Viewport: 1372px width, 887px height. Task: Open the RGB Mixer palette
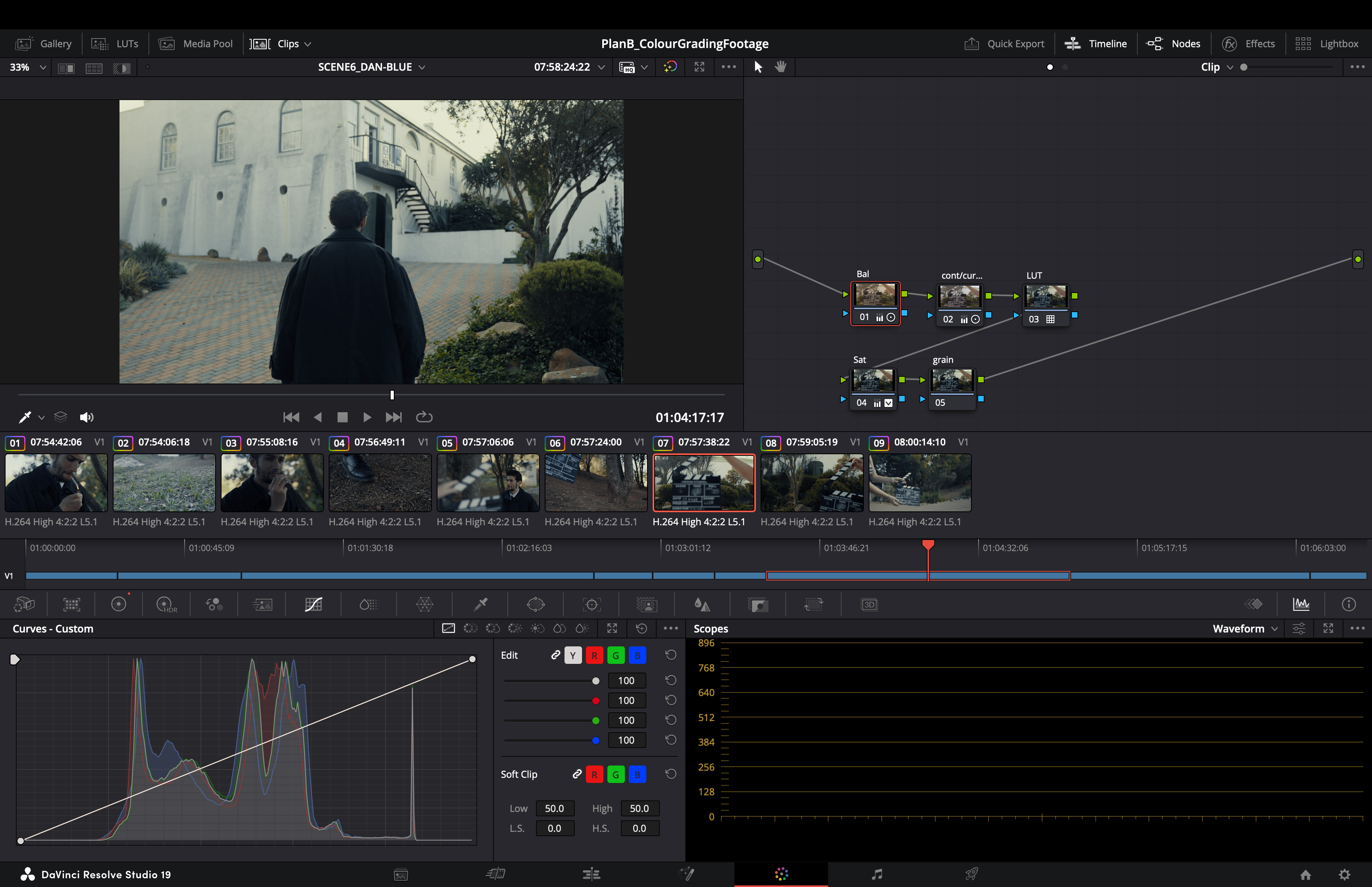pyautogui.click(x=214, y=604)
